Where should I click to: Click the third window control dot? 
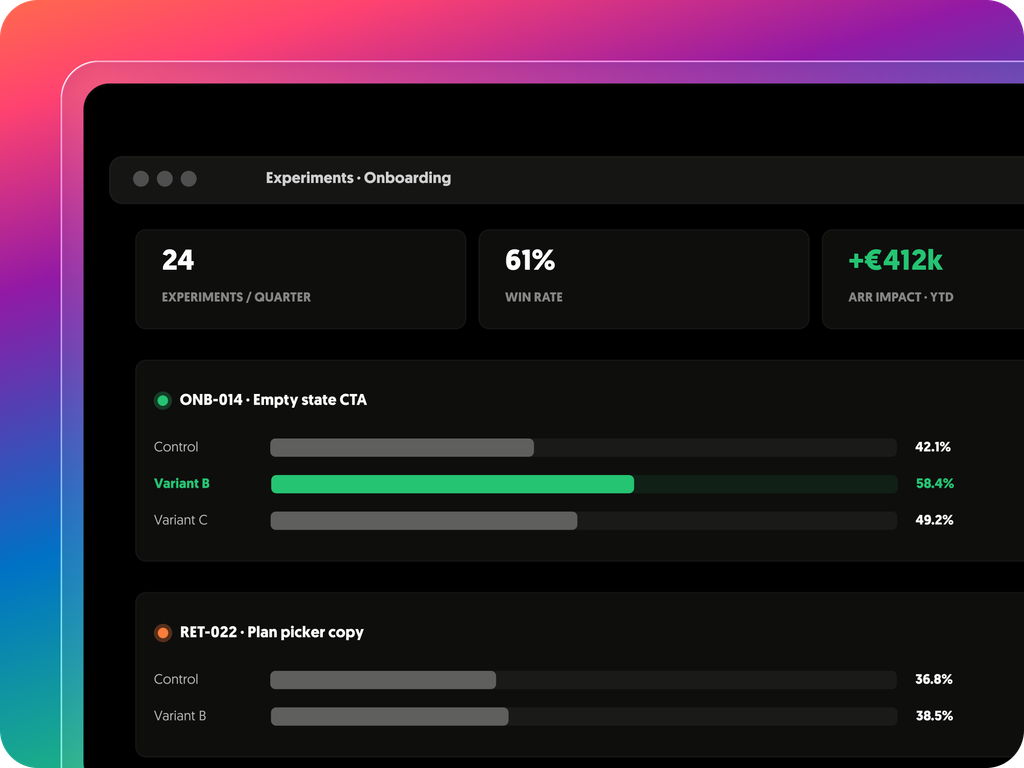coord(189,179)
